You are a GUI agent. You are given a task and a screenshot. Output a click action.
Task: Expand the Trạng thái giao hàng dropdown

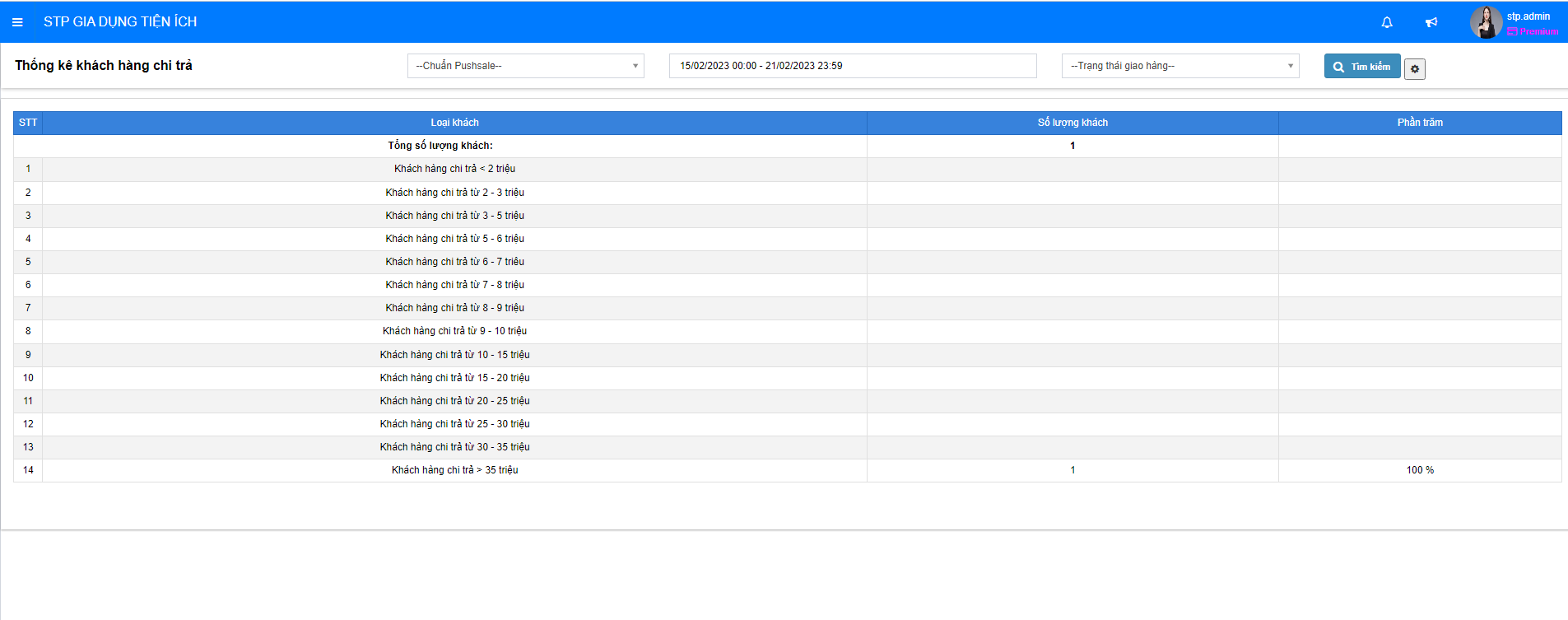pyautogui.click(x=1179, y=66)
